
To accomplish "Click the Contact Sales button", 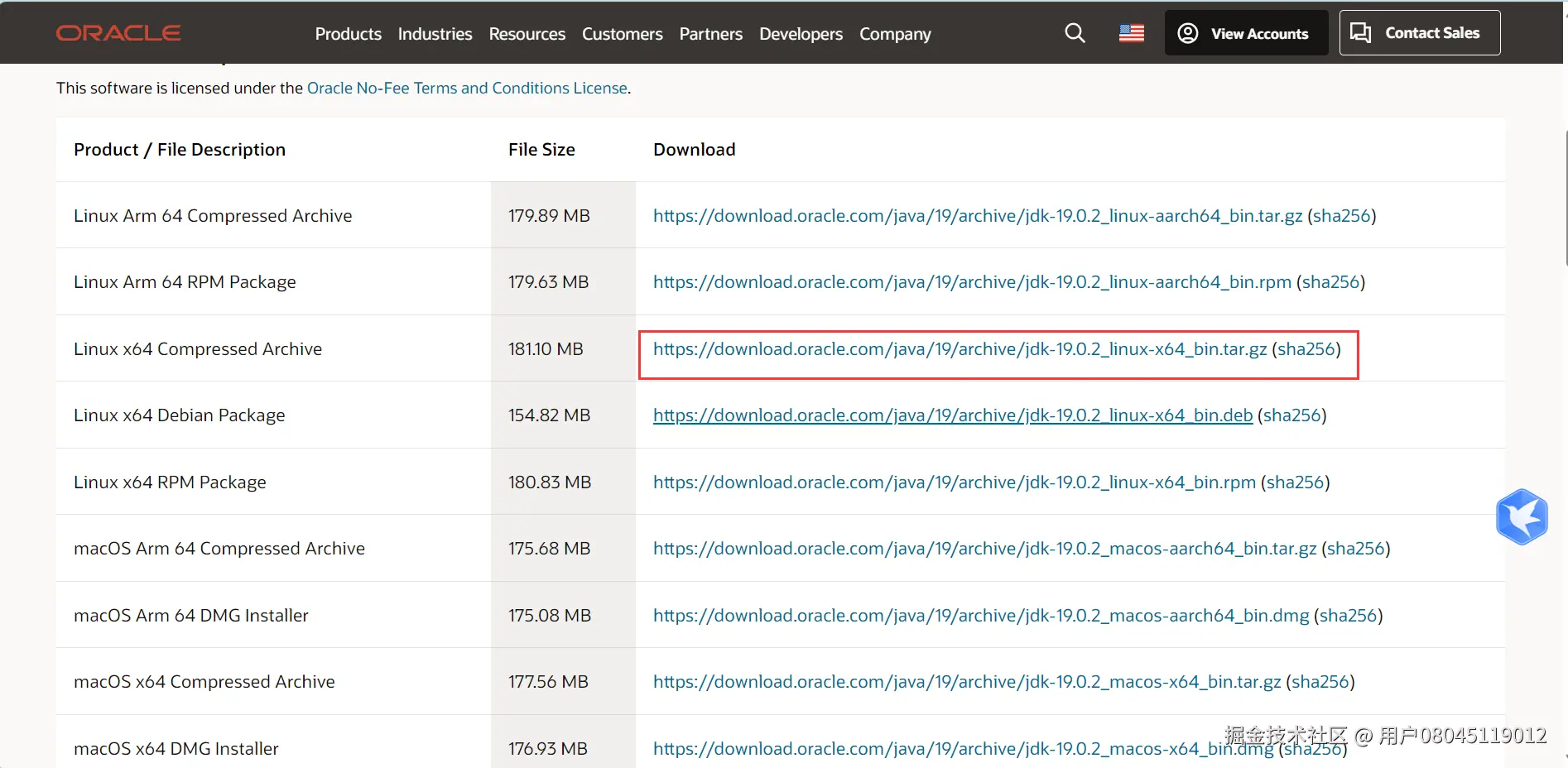I will [1420, 33].
